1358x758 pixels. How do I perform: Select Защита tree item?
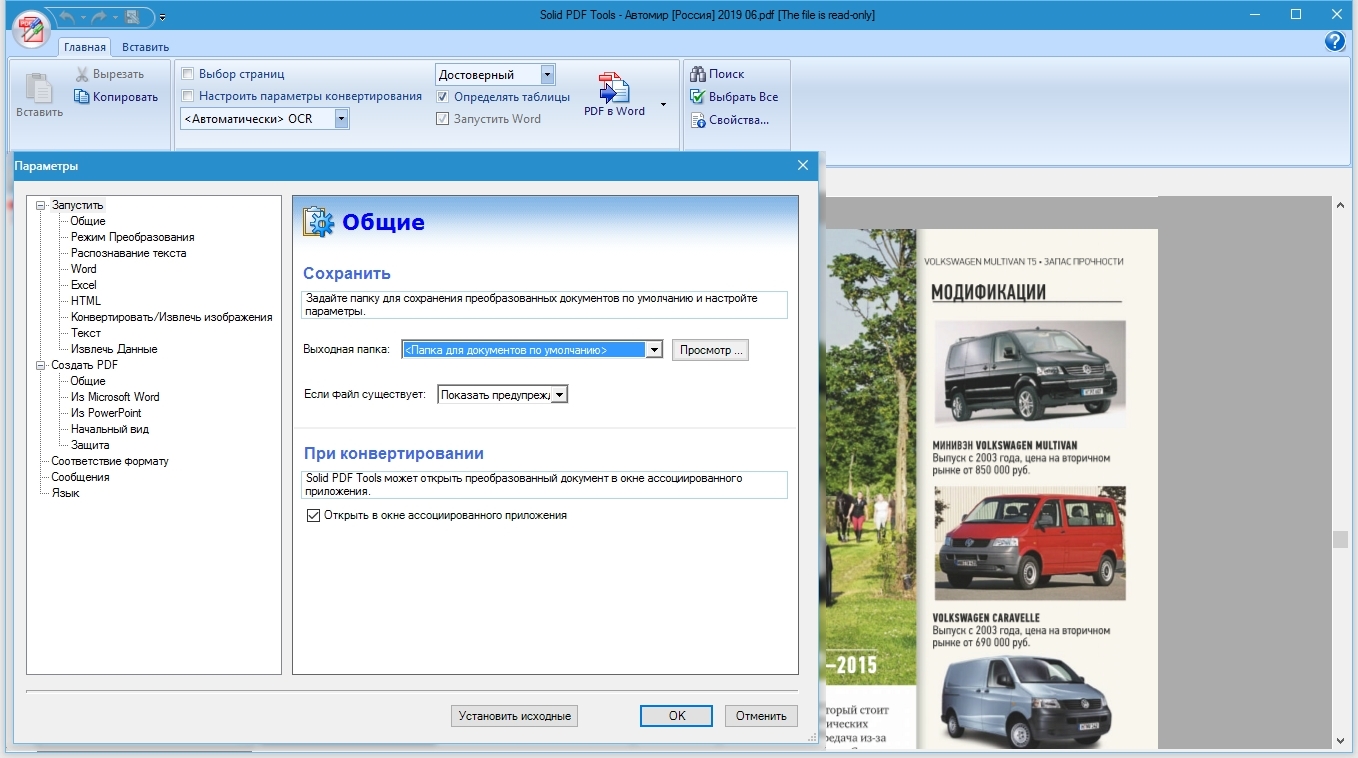(90, 445)
